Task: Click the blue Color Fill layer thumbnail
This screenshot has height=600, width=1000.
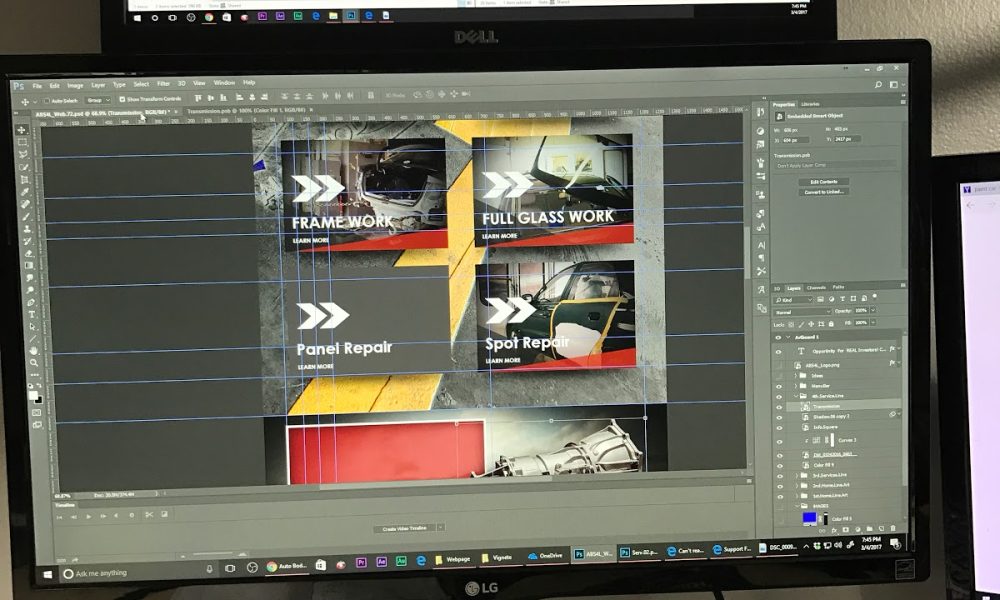Action: click(808, 518)
